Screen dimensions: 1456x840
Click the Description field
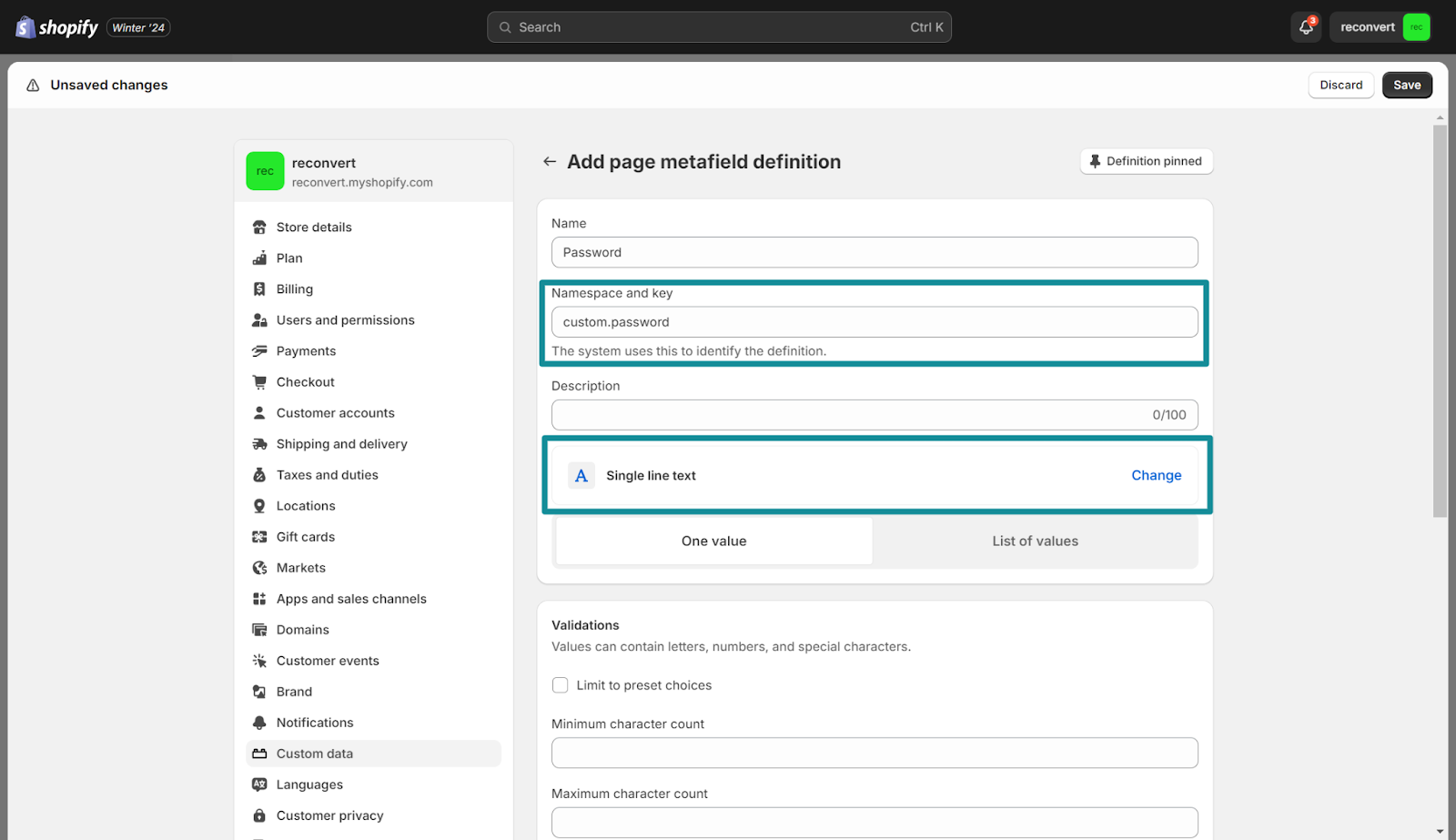click(x=875, y=415)
